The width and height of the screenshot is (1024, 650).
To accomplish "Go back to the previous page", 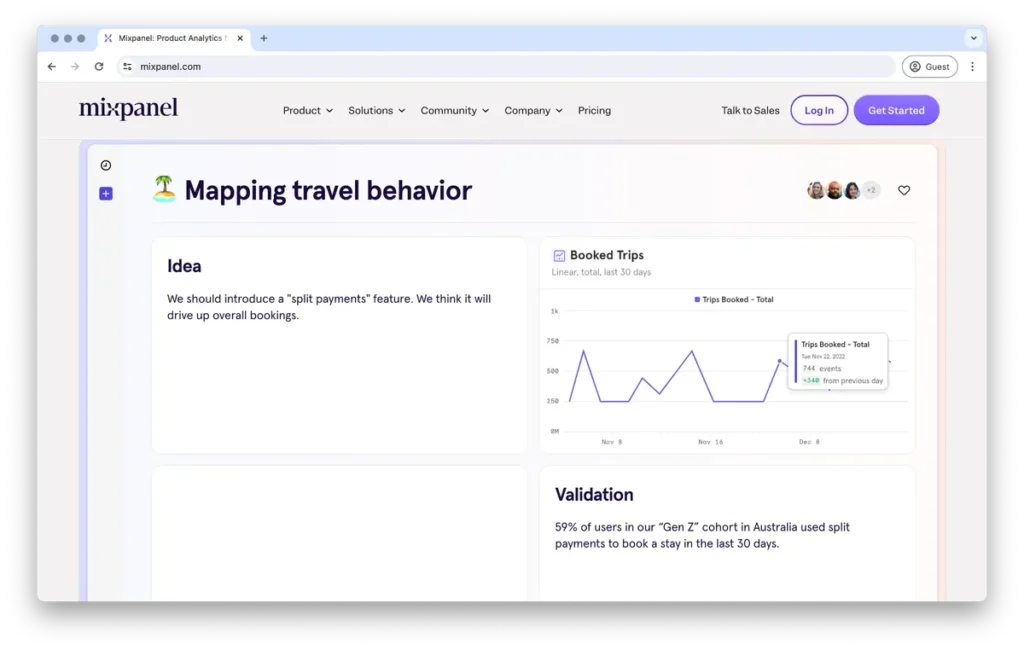I will pyautogui.click(x=52, y=67).
